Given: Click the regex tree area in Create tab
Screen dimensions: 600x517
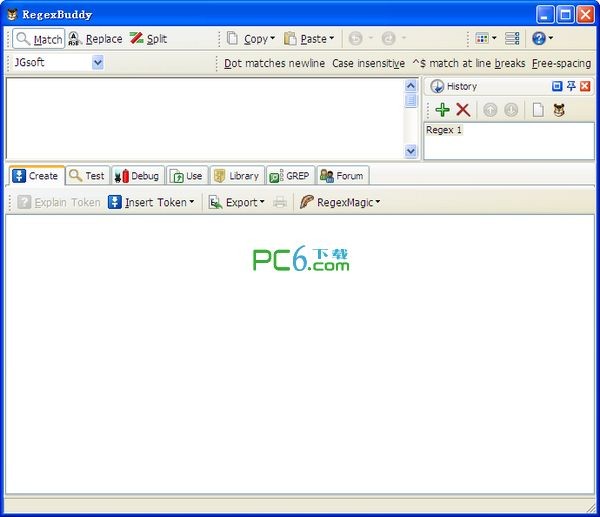Looking at the screenshot, I should tap(300, 354).
